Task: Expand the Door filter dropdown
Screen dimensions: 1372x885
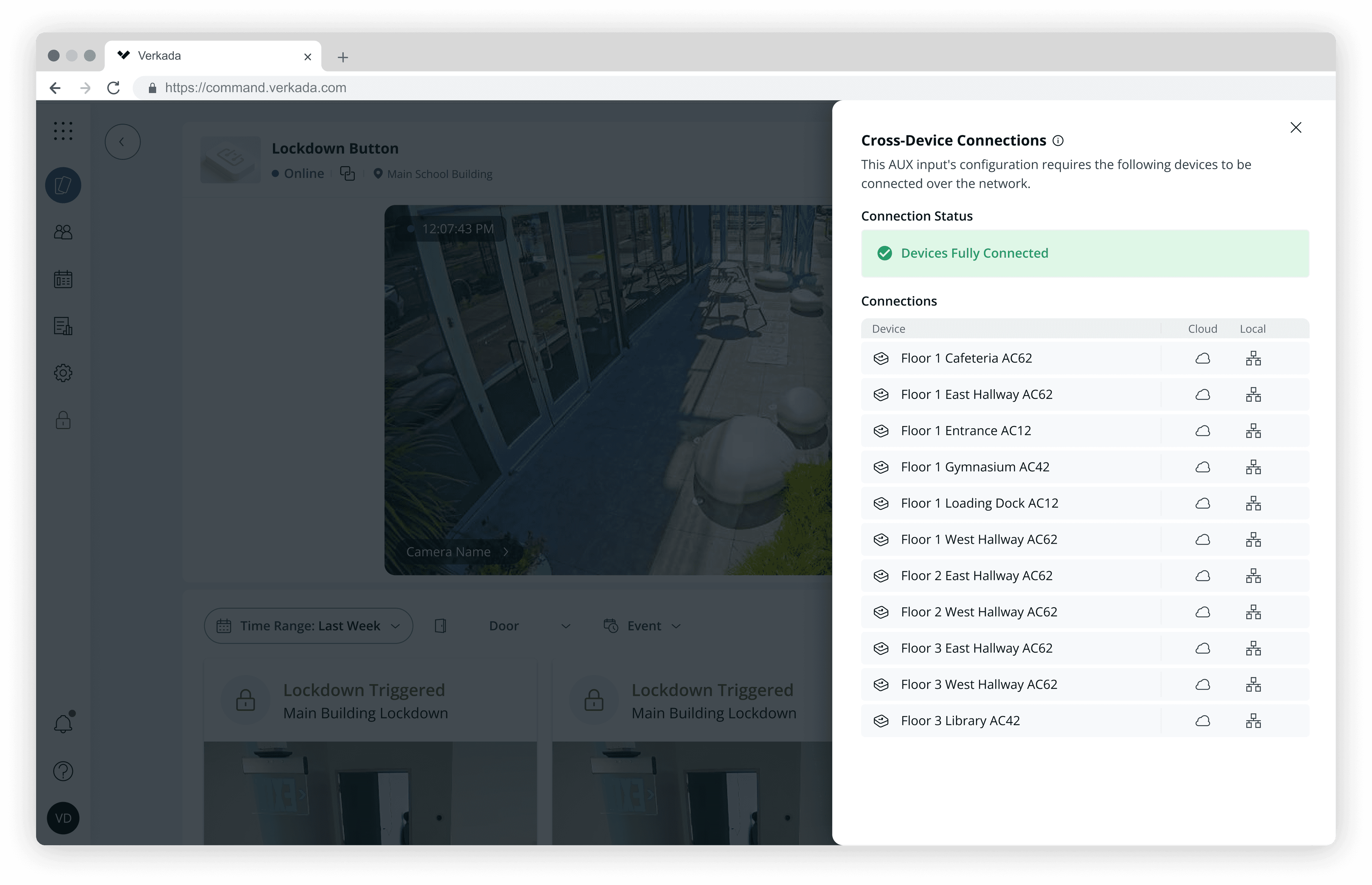Action: pos(528,626)
